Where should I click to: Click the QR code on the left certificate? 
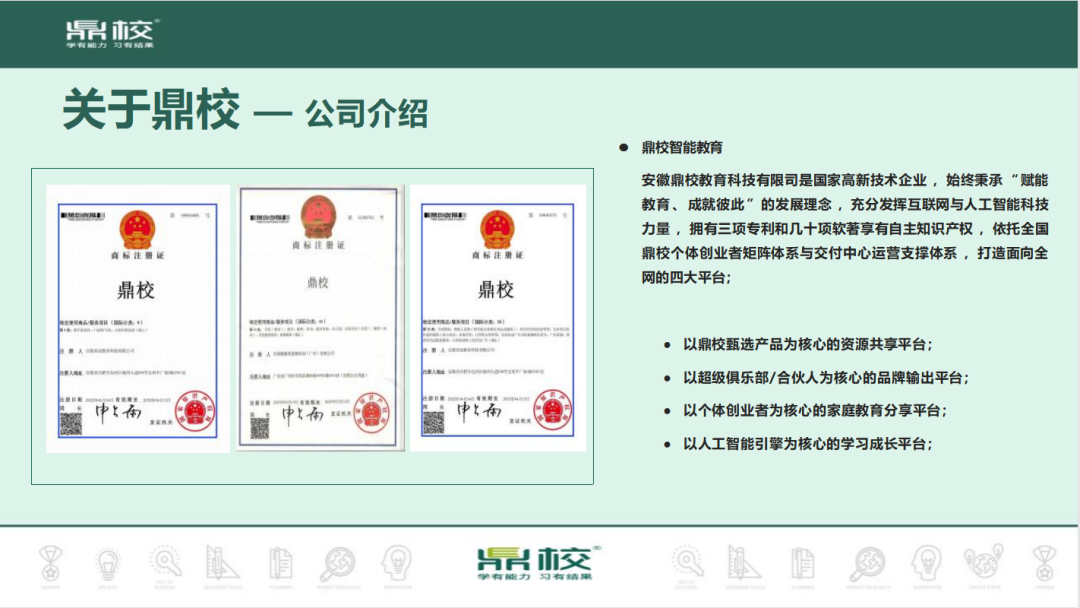pos(71,424)
